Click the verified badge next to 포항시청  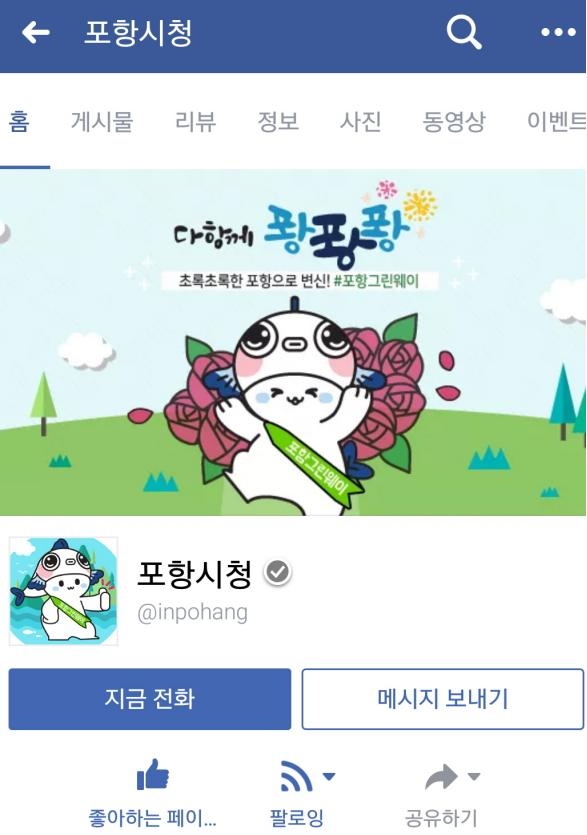click(x=278, y=572)
